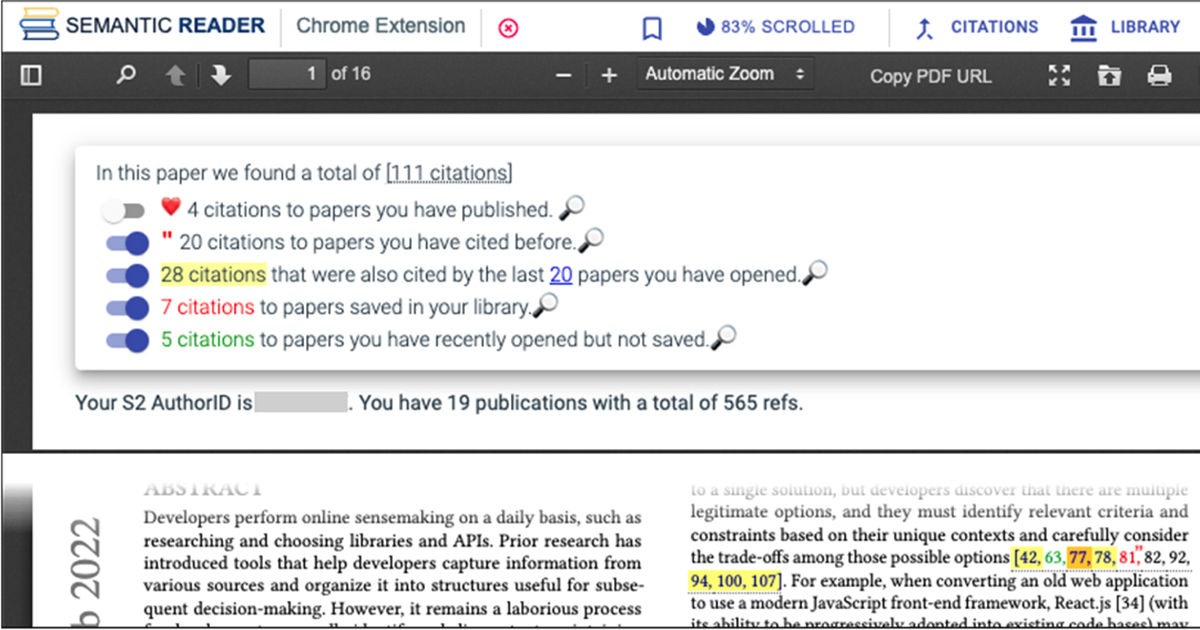Enter fullscreen presentation mode
The width and height of the screenshot is (1200, 630).
(1059, 75)
